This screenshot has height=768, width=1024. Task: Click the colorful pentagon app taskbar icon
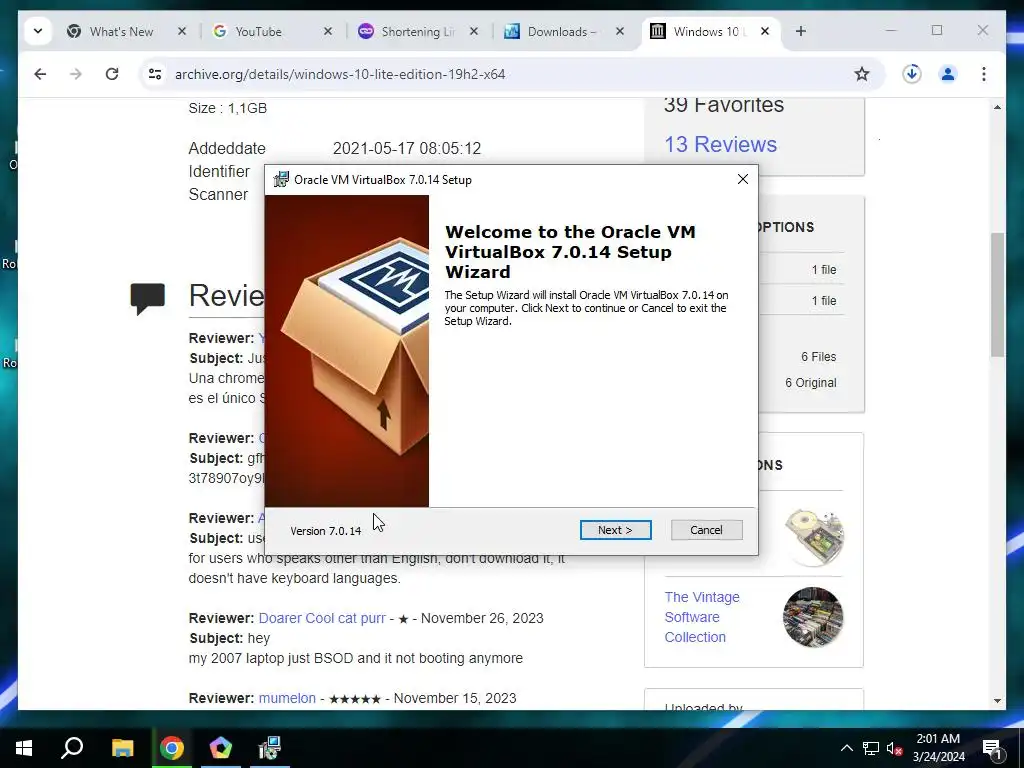pos(221,748)
